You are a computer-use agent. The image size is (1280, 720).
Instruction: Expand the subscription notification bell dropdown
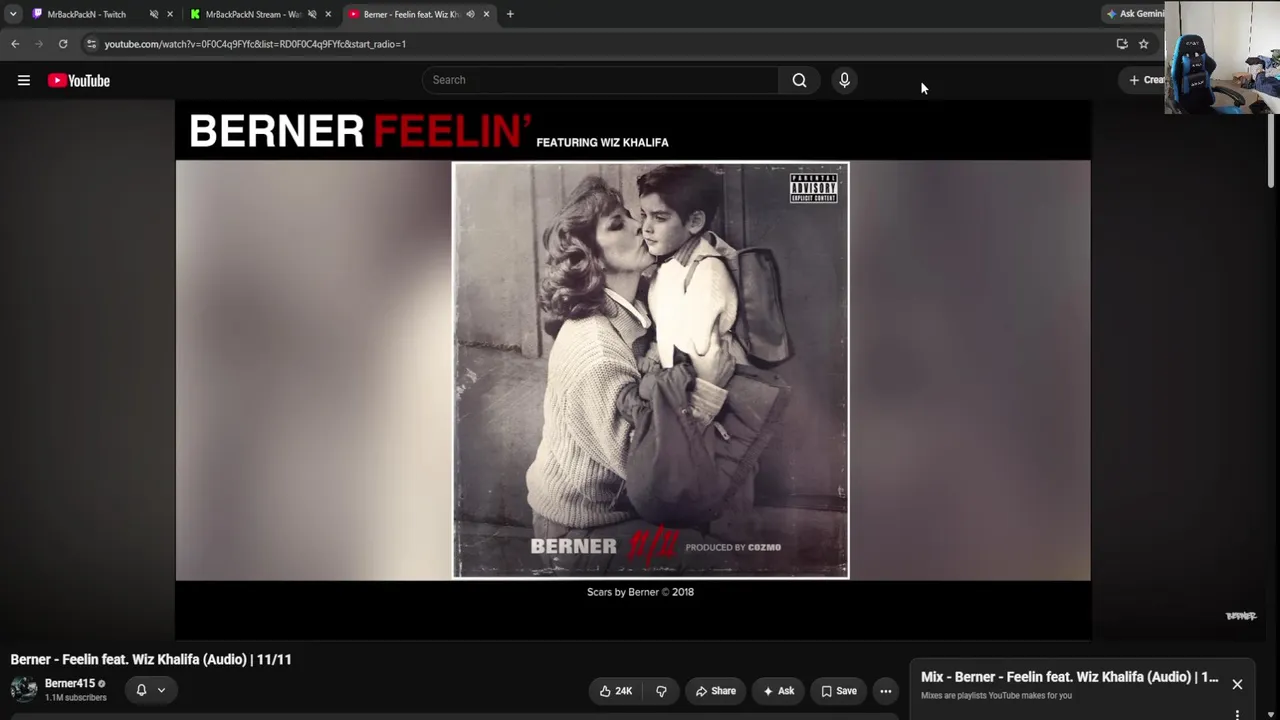click(151, 690)
